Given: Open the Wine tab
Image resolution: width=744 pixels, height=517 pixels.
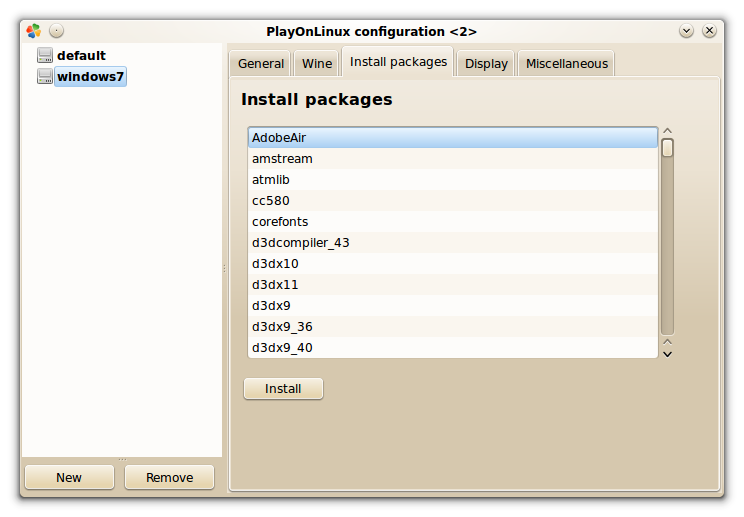Looking at the screenshot, I should 317,64.
